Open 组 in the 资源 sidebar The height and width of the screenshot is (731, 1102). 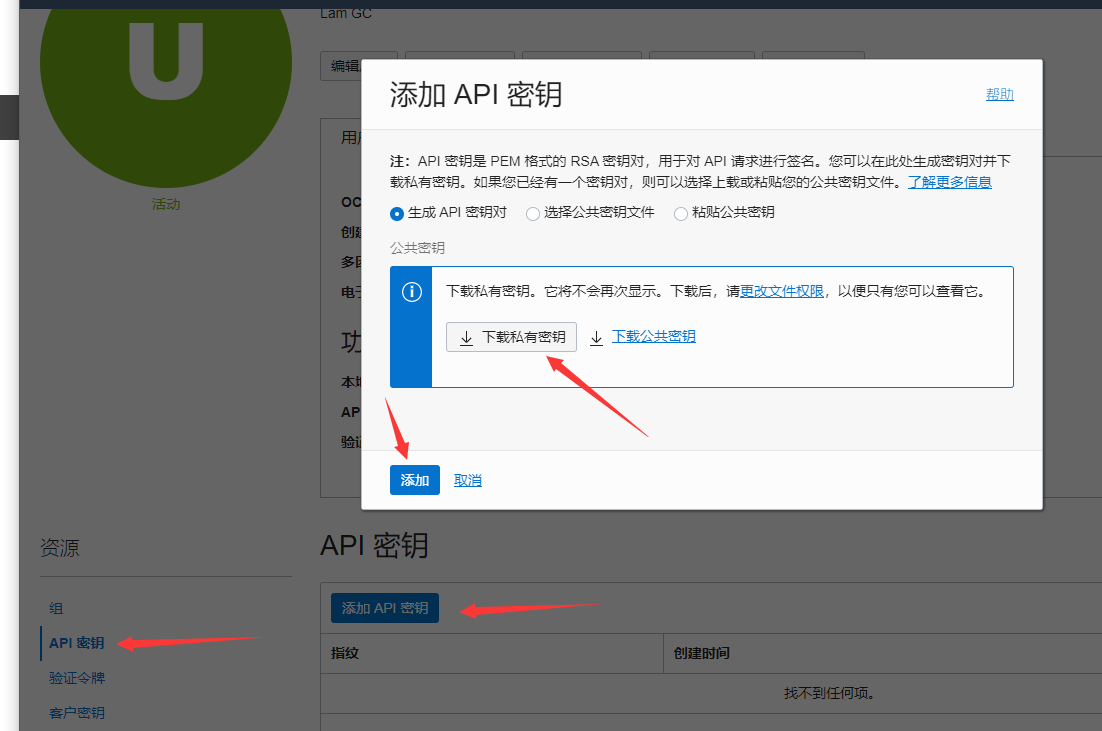(56, 608)
